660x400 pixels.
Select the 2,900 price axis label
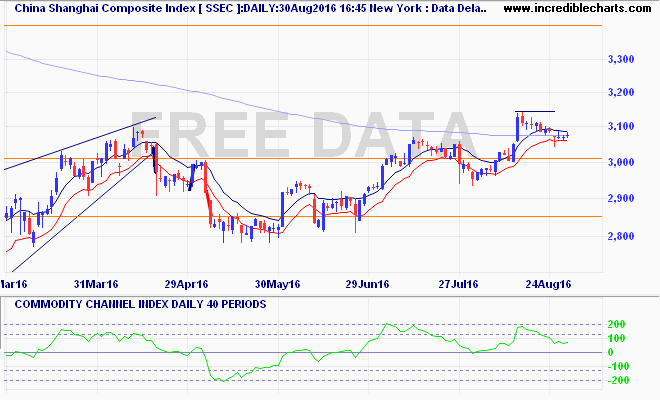pos(621,198)
